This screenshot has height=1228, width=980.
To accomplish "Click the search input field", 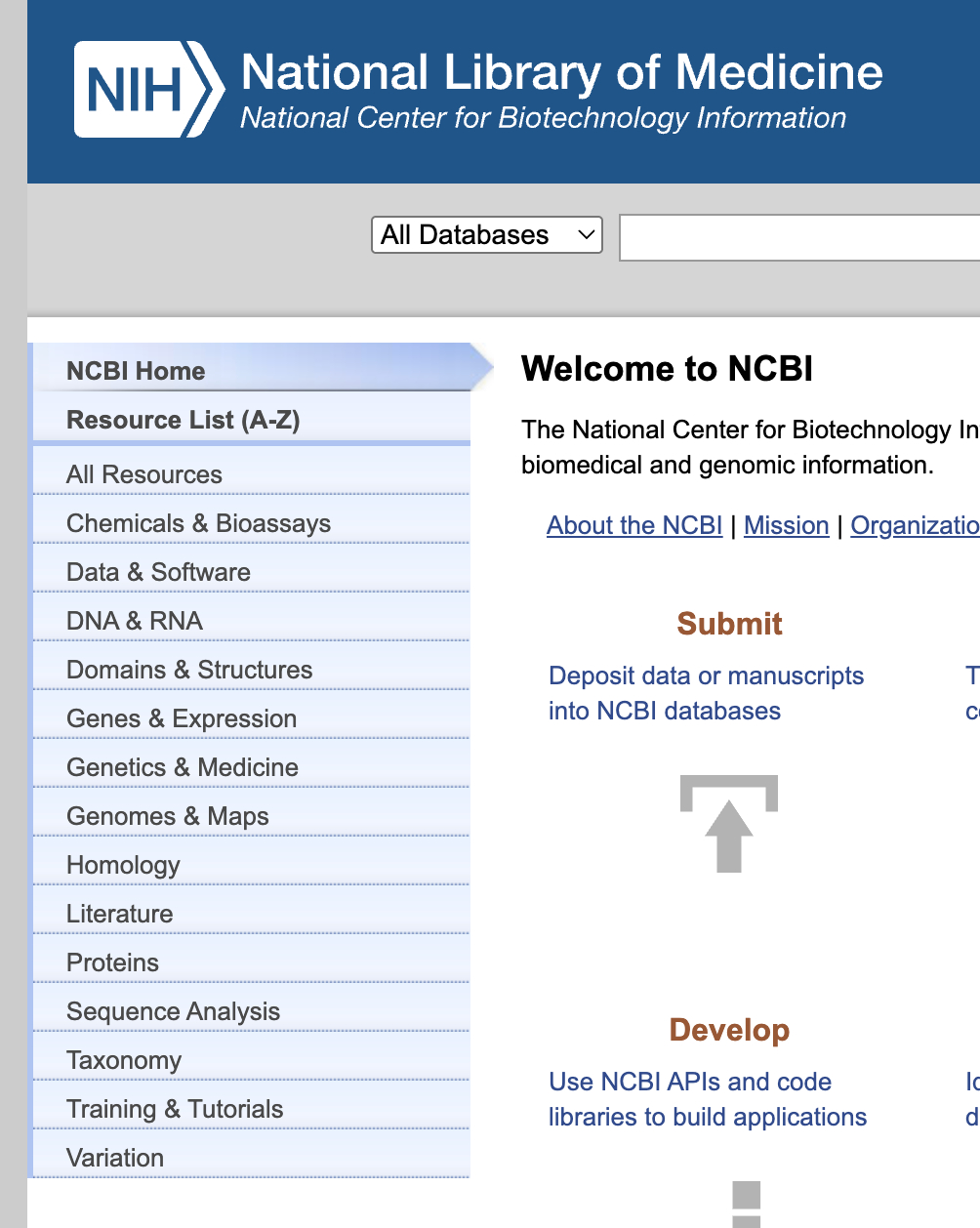I will 798,238.
